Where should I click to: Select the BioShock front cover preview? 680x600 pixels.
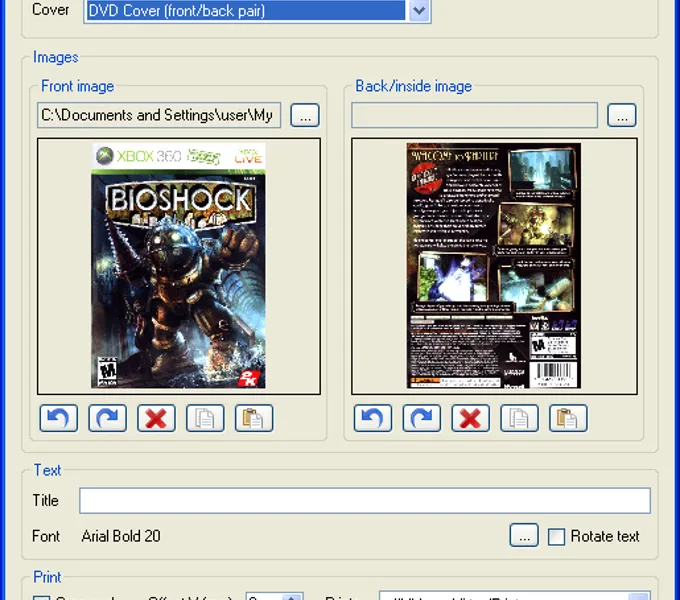point(178,266)
